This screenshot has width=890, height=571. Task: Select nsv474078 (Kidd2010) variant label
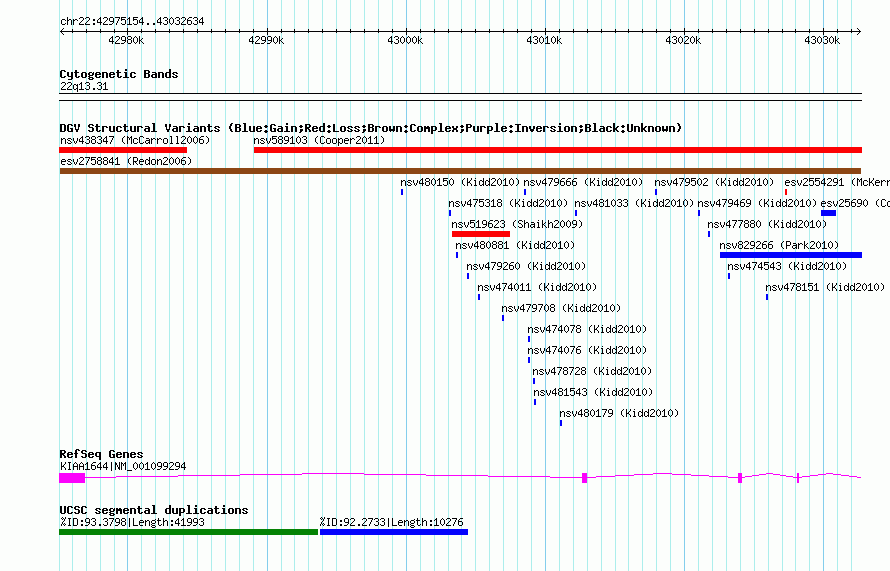[x=587, y=329]
